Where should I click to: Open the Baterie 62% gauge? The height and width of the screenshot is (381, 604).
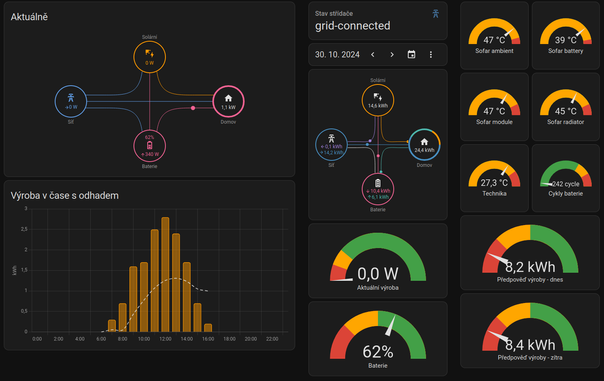coord(378,339)
